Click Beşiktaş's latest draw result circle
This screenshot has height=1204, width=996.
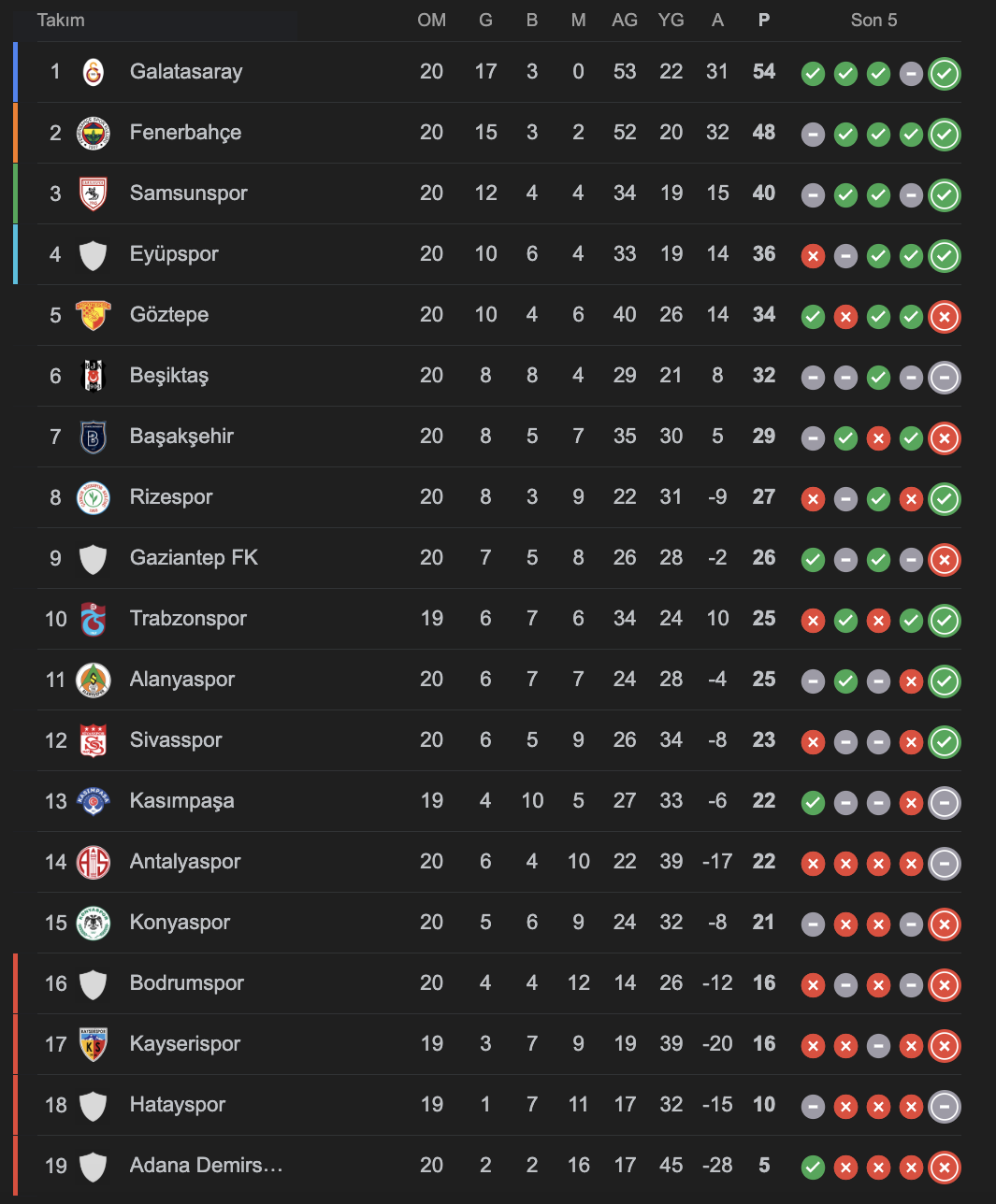[945, 377]
